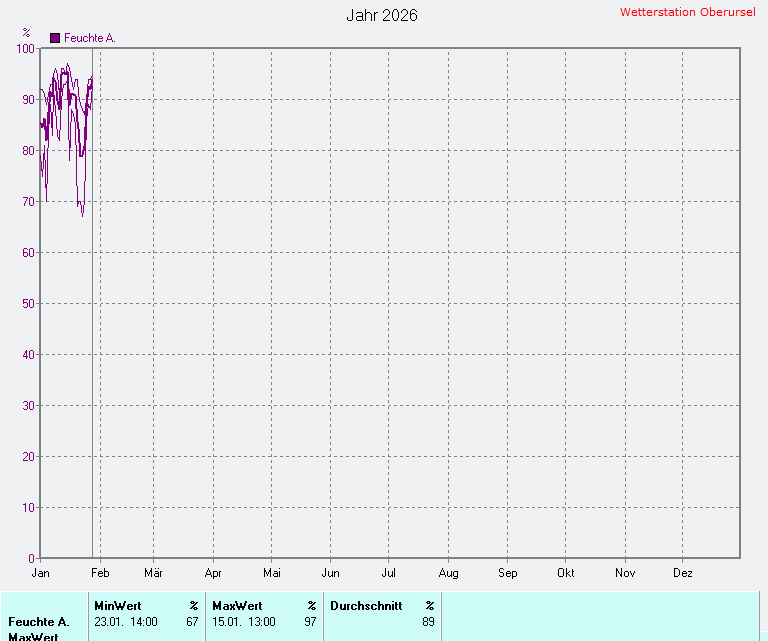Select the Feb label on the month axis
The image size is (768, 641).
coord(100,573)
